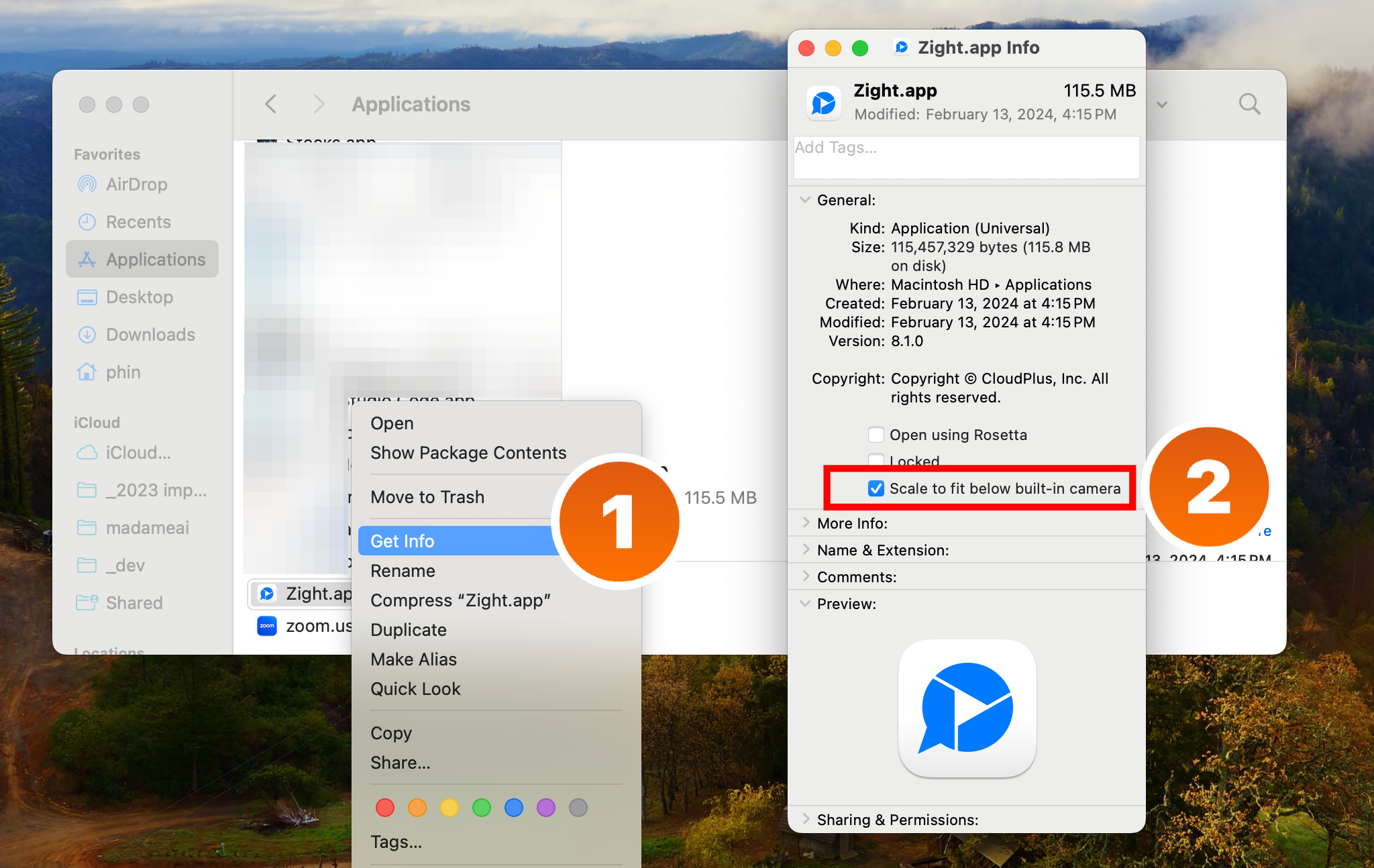Viewport: 1374px width, 868px height.
Task: Enable Open using Rosetta checkbox
Action: 876,435
